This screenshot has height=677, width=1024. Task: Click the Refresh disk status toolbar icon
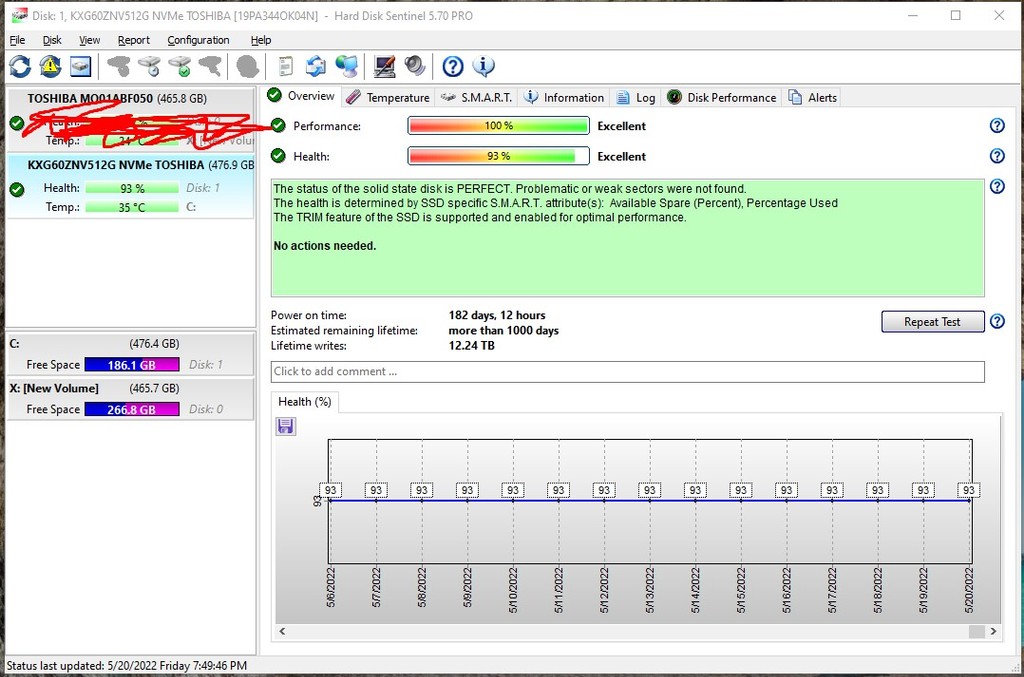pyautogui.click(x=20, y=66)
